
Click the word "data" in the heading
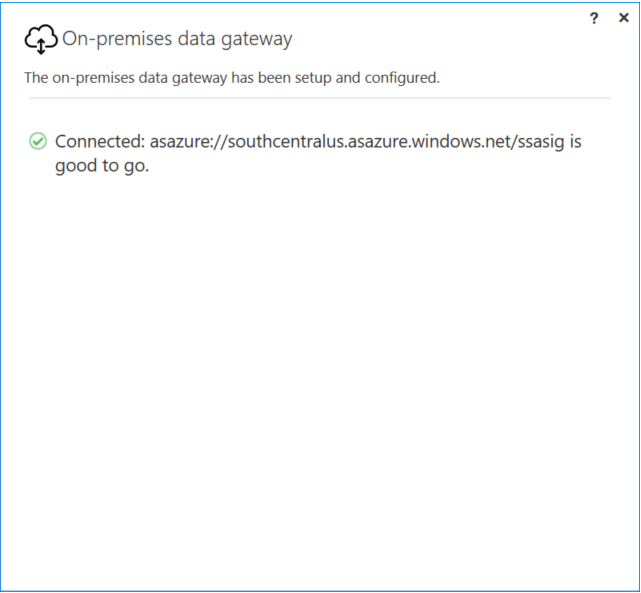click(185, 39)
